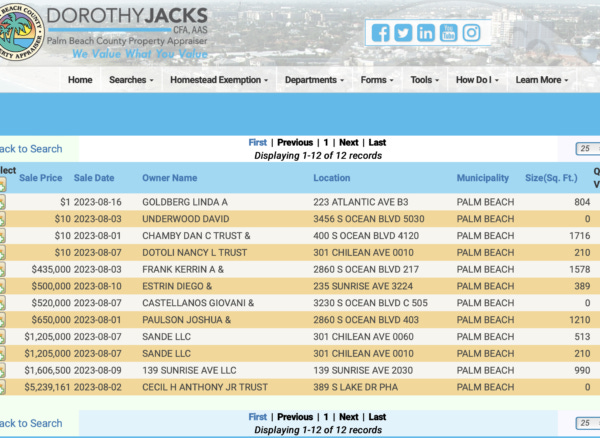Click the Palm Beach County Property Appraiser seal
Screen dimensions: 600x438
tap(20, 31)
